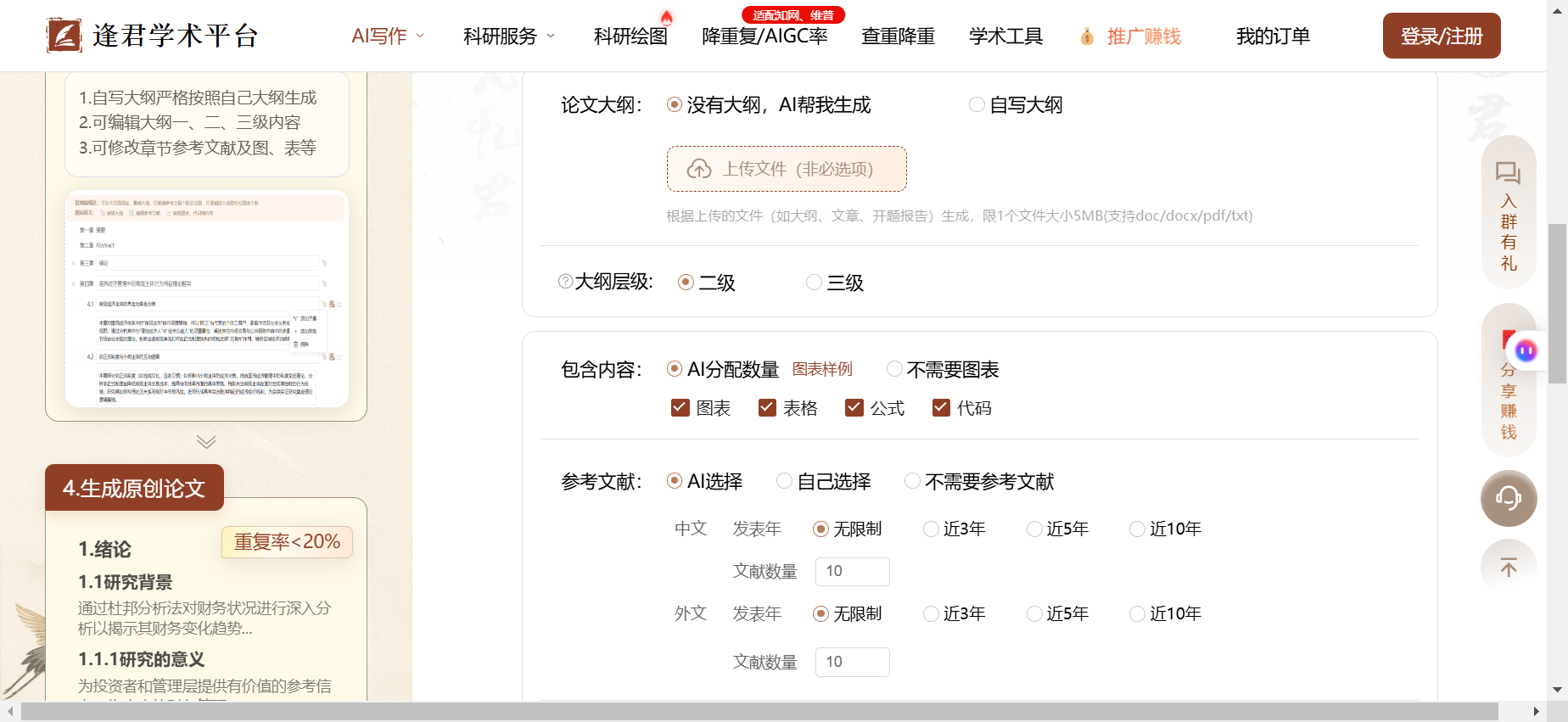
Task: Click the 中文 文献数量 input field
Action: tap(853, 571)
